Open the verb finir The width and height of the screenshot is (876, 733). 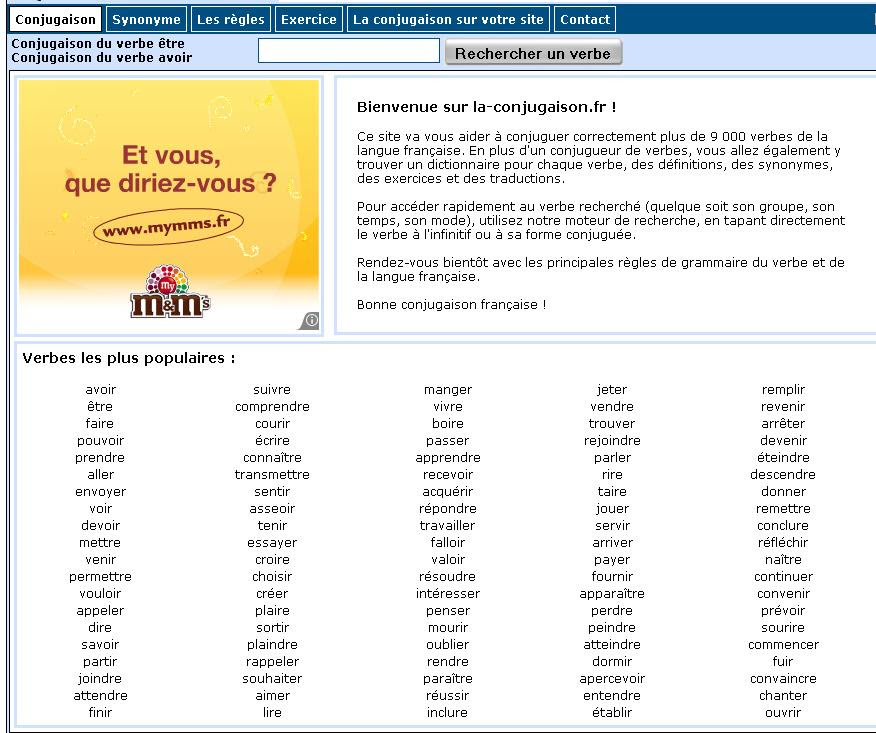click(100, 712)
